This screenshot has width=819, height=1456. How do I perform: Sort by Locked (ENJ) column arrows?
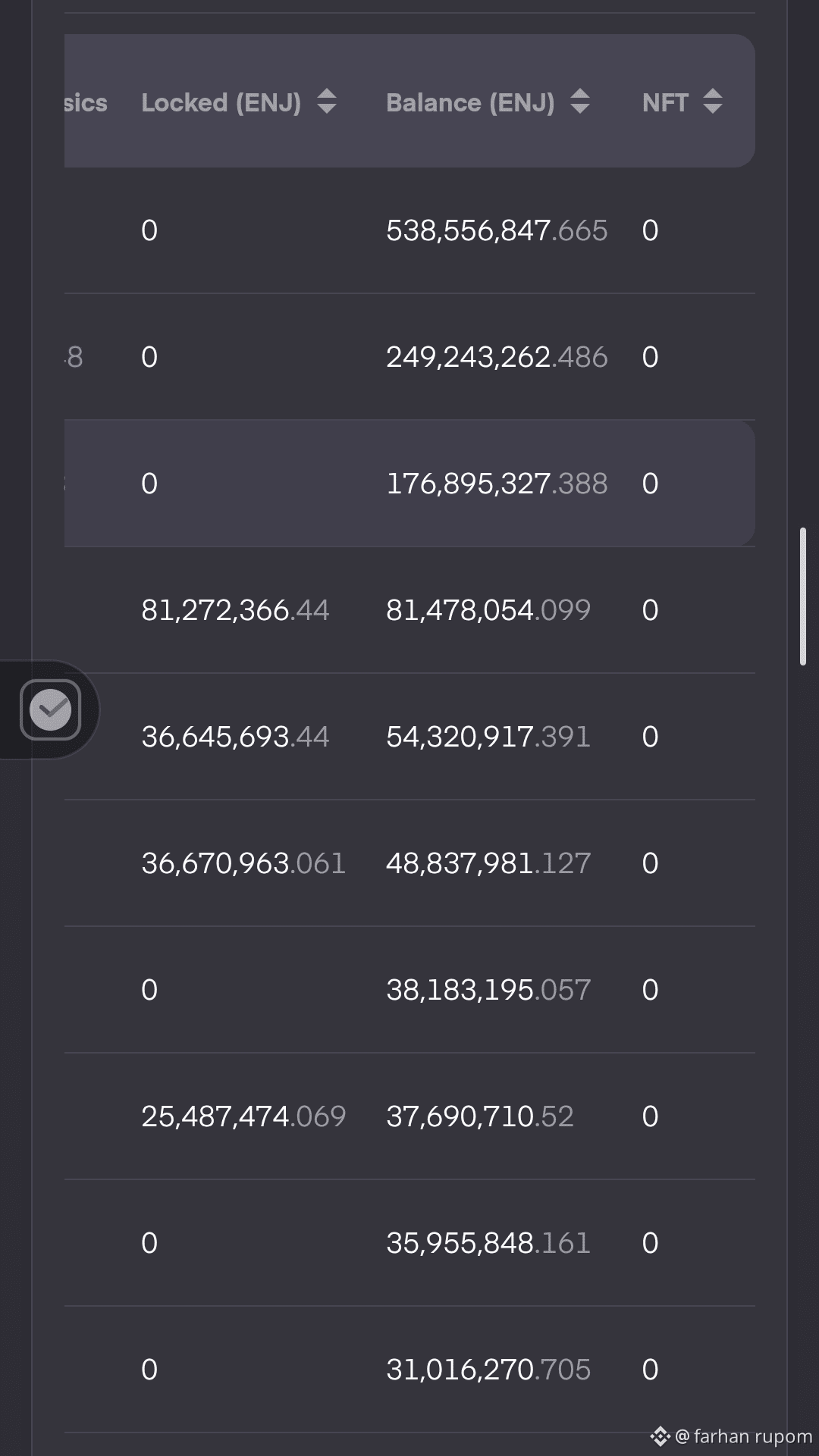pos(327,102)
